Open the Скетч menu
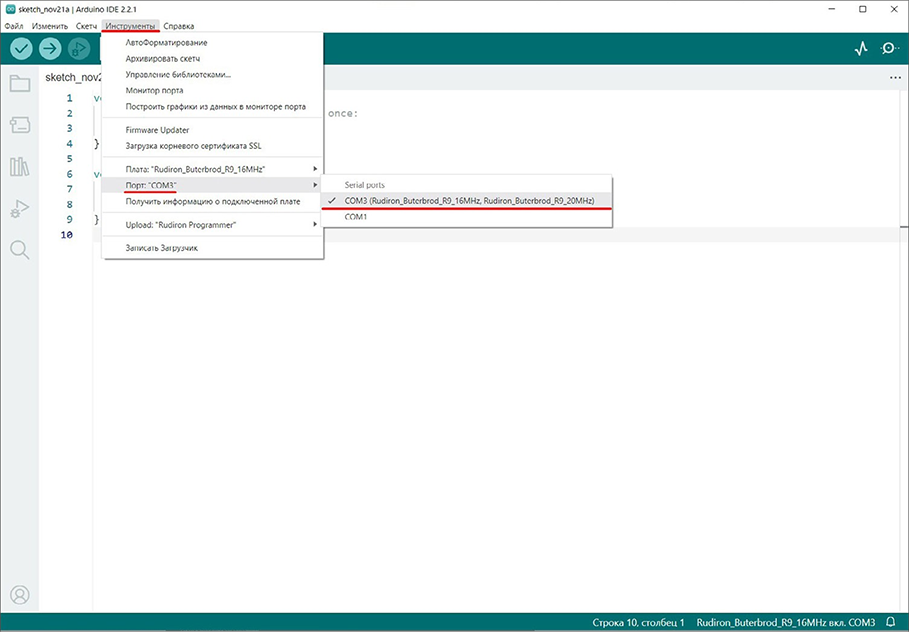The height and width of the screenshot is (632, 909). tap(86, 26)
